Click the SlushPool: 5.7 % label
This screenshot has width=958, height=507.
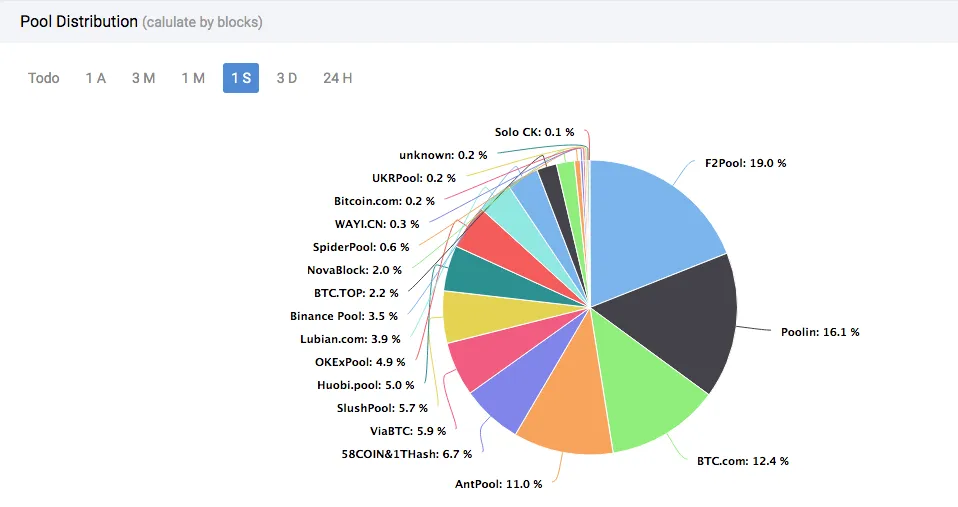[x=382, y=408]
